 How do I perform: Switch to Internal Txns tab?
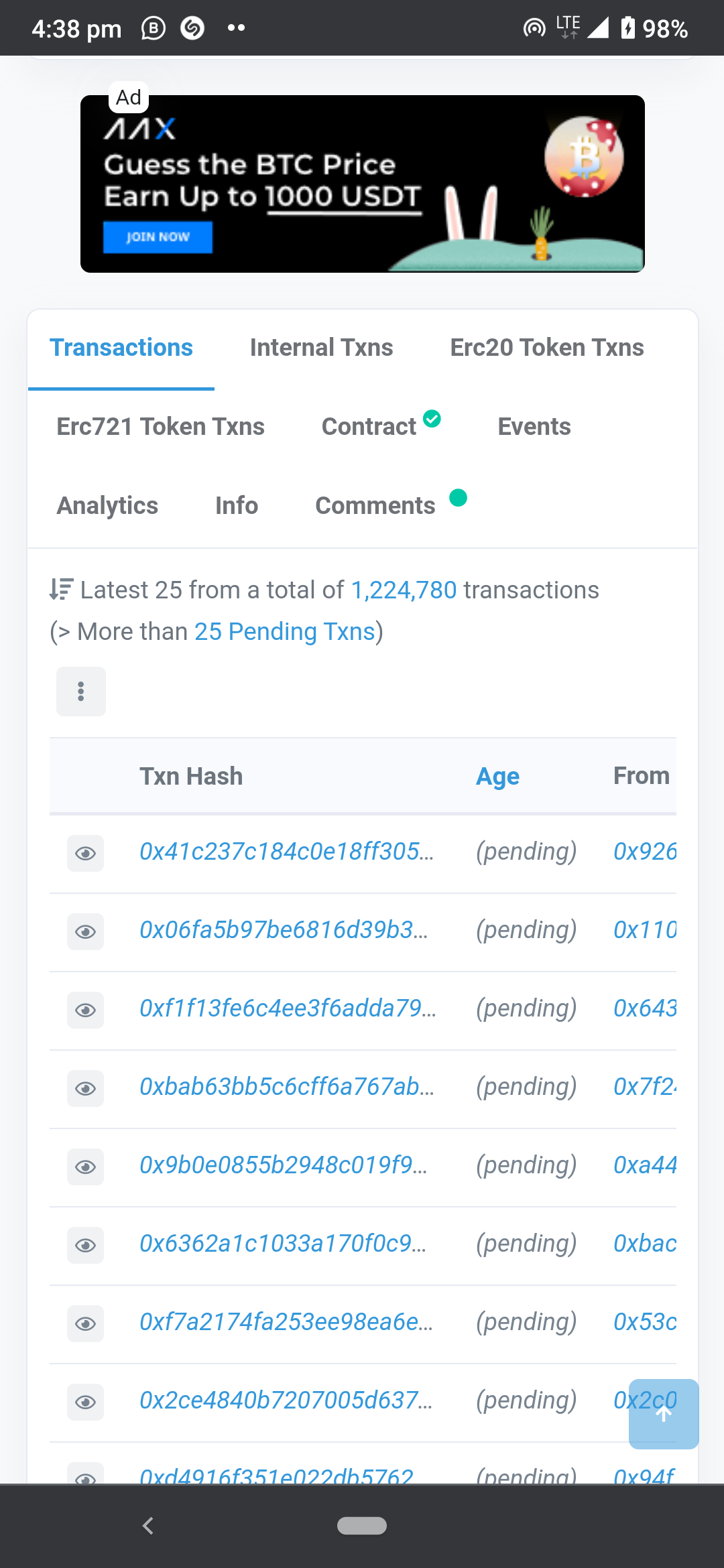tap(322, 348)
